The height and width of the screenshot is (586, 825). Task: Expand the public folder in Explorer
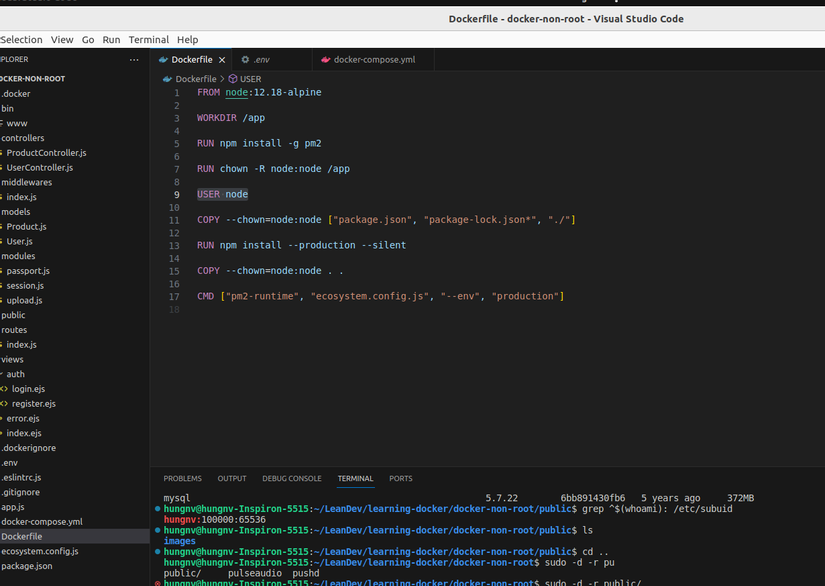click(13, 315)
